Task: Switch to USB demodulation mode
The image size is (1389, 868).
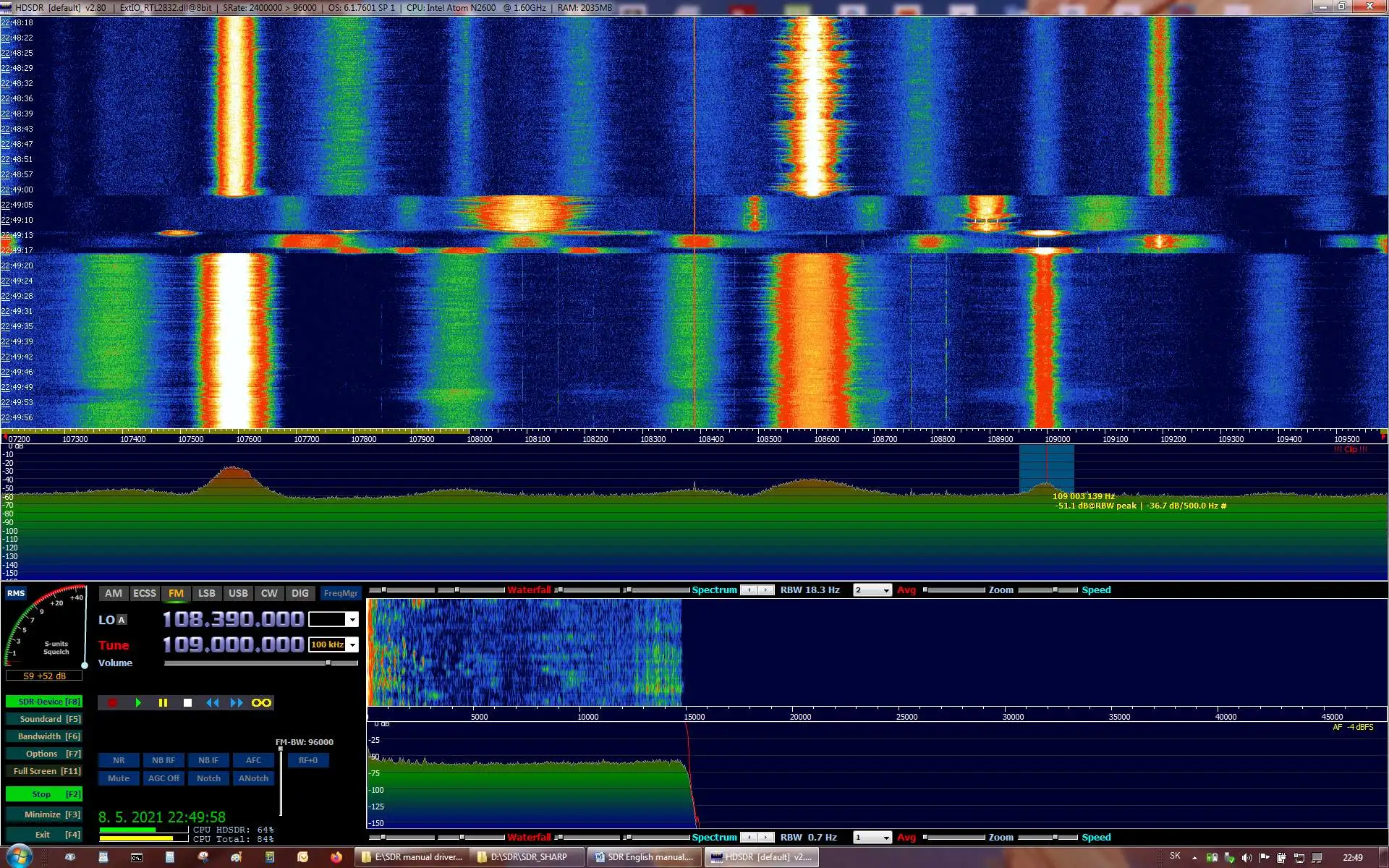Action: pyautogui.click(x=238, y=593)
